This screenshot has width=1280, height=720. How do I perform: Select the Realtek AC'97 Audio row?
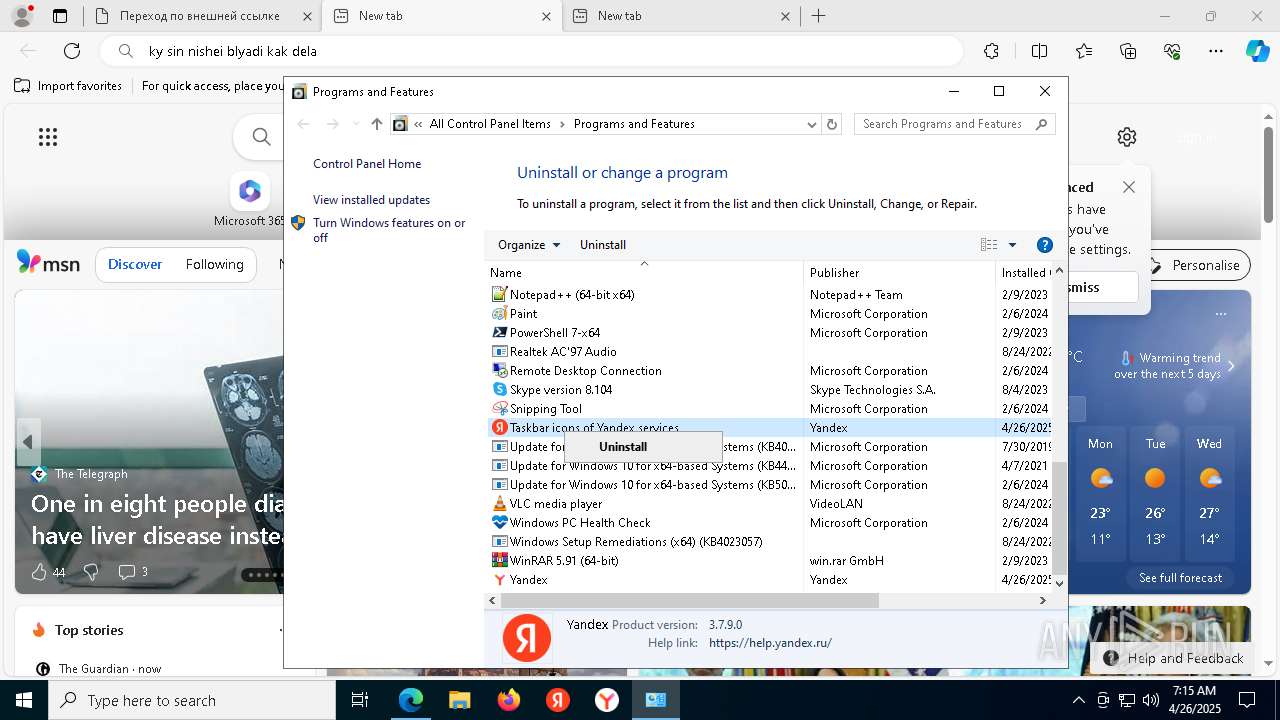(768, 351)
